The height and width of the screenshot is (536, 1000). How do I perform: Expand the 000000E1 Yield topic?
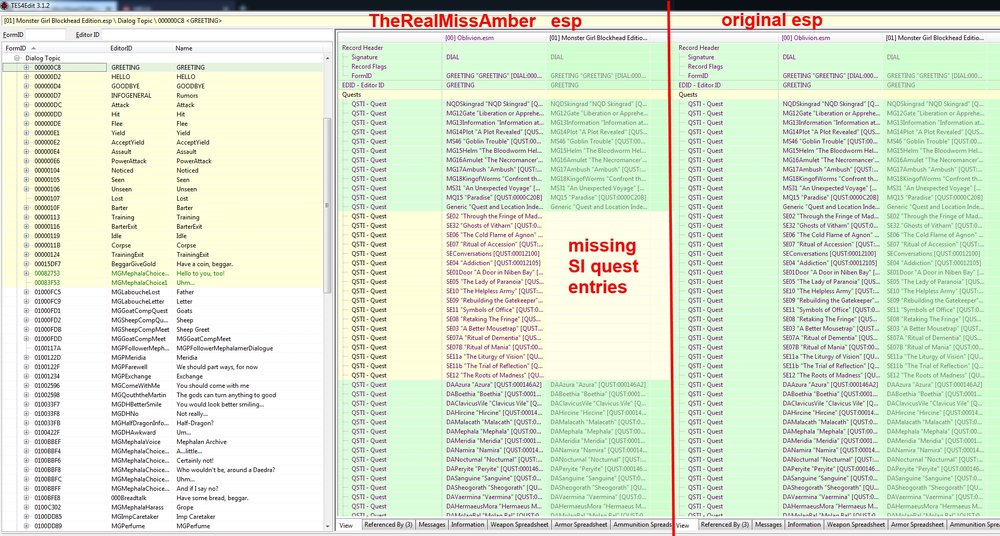pos(26,133)
